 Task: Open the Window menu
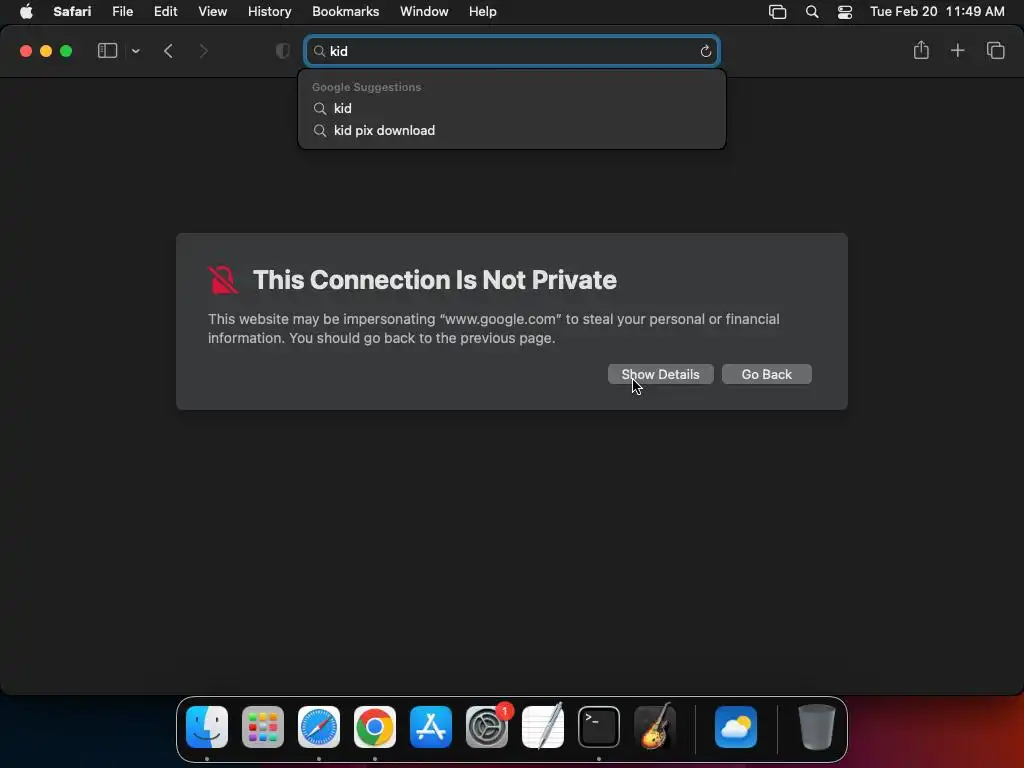(x=424, y=11)
